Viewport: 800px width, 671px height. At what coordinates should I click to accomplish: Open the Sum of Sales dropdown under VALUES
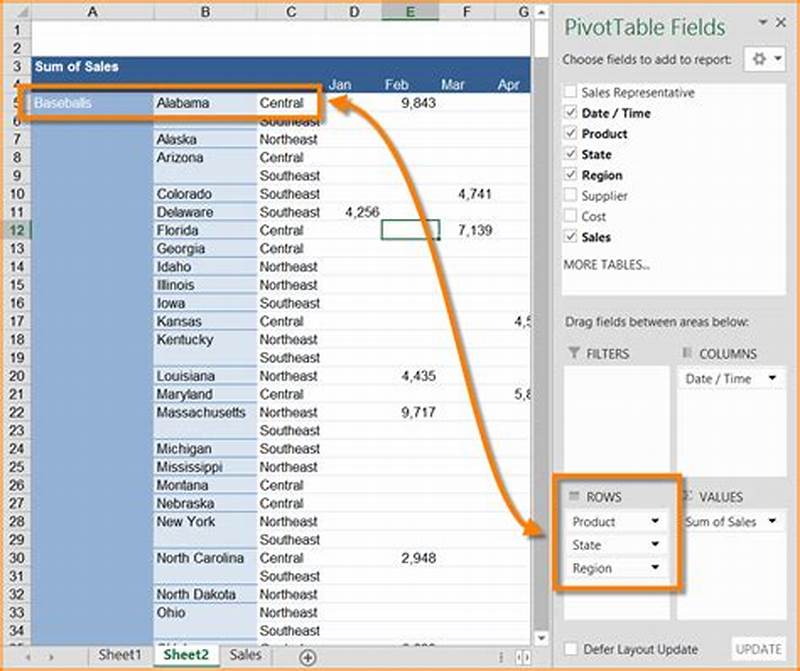coord(772,522)
